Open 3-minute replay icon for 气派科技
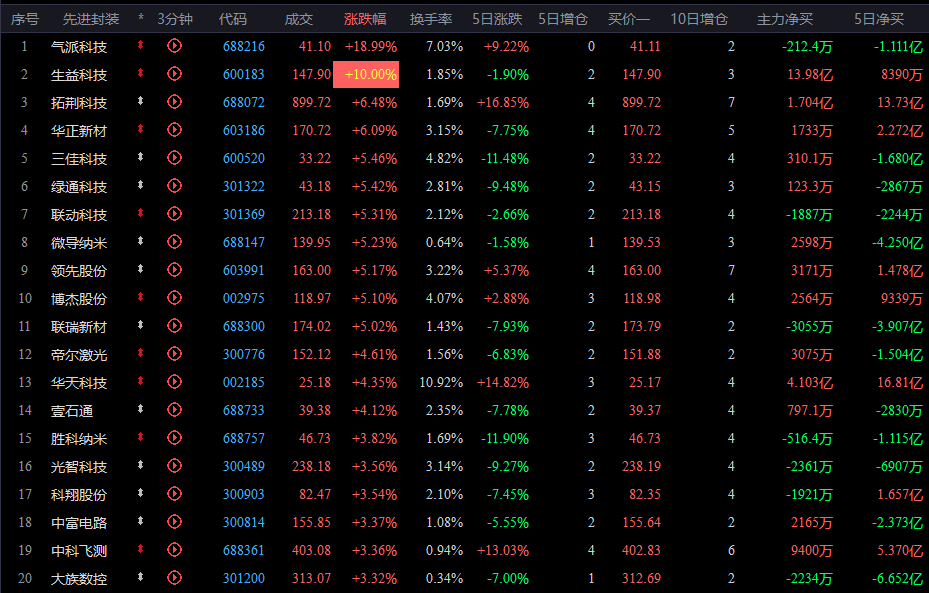 174,46
